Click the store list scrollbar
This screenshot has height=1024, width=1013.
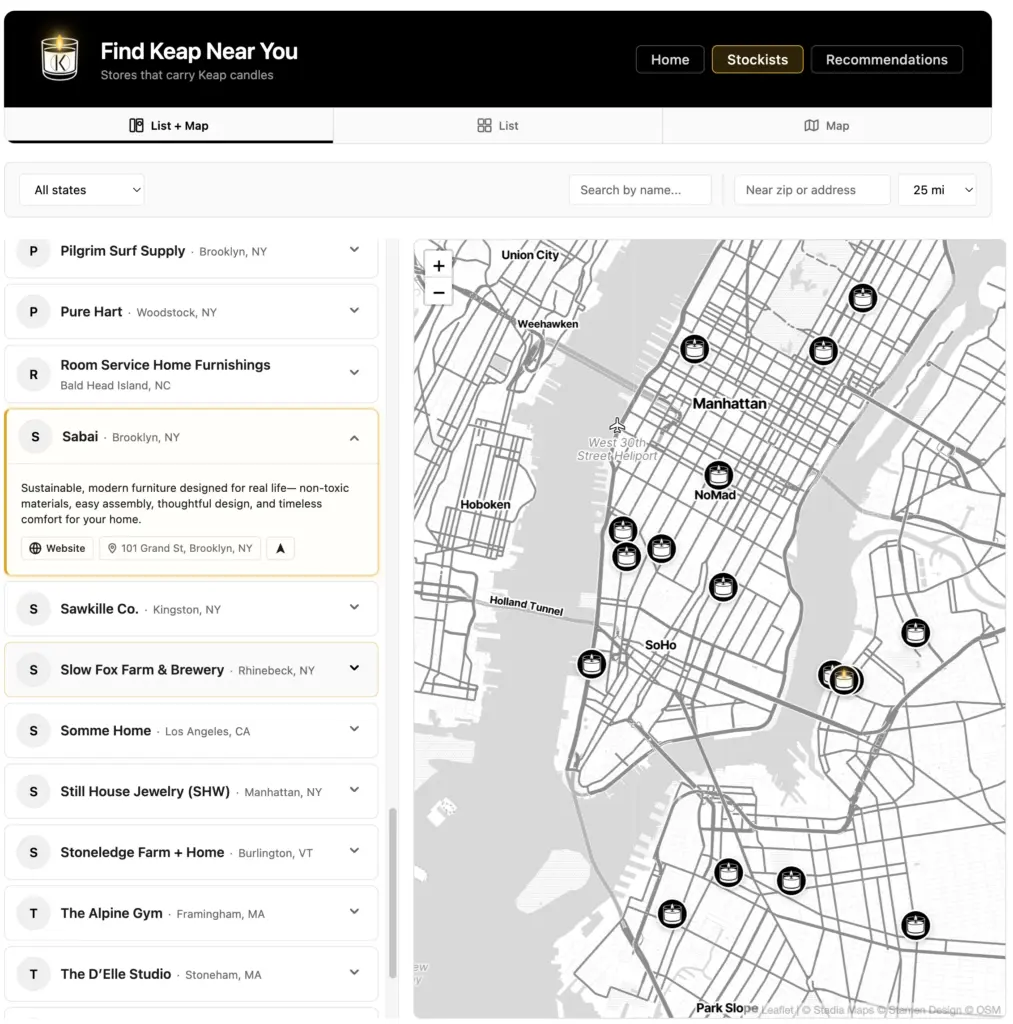[x=393, y=893]
